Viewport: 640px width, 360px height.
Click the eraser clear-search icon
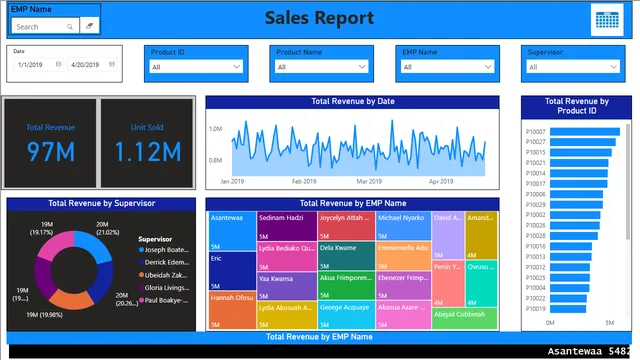tap(89, 26)
